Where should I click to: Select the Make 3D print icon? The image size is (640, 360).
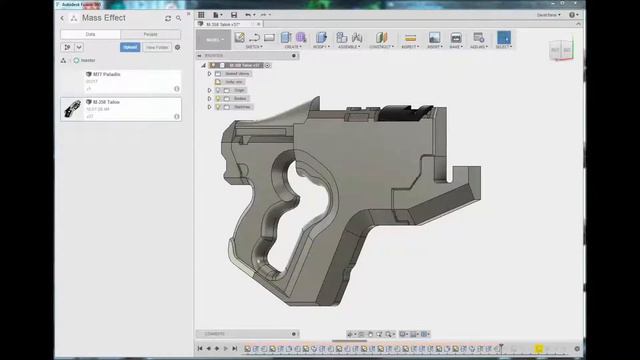pyautogui.click(x=456, y=38)
